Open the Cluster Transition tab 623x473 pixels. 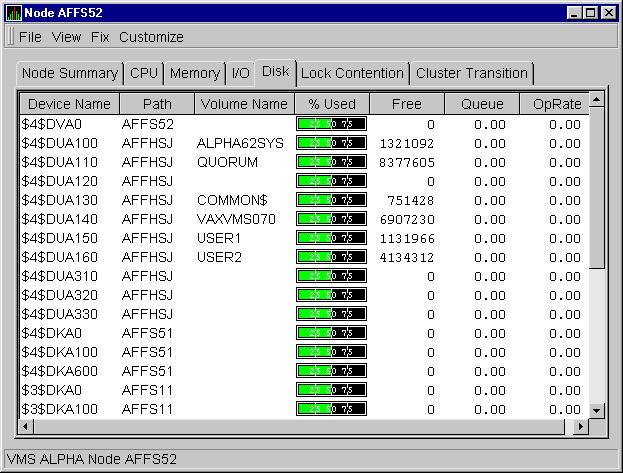[x=471, y=73]
